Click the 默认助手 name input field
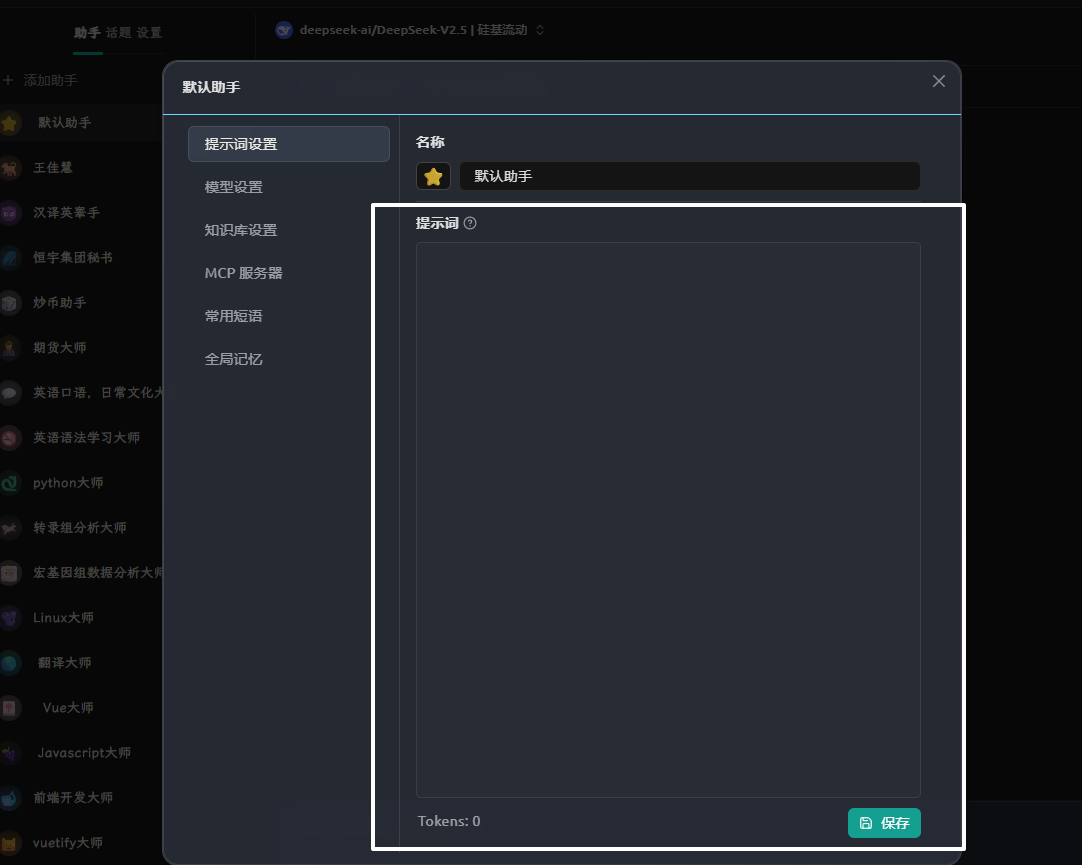 (x=689, y=177)
